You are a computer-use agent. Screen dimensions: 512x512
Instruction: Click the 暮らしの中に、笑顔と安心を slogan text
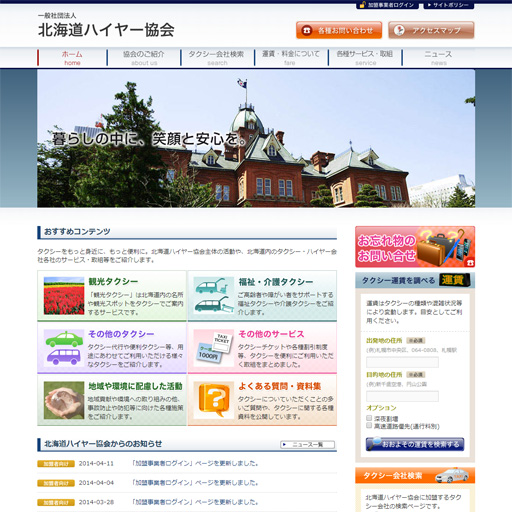149,139
